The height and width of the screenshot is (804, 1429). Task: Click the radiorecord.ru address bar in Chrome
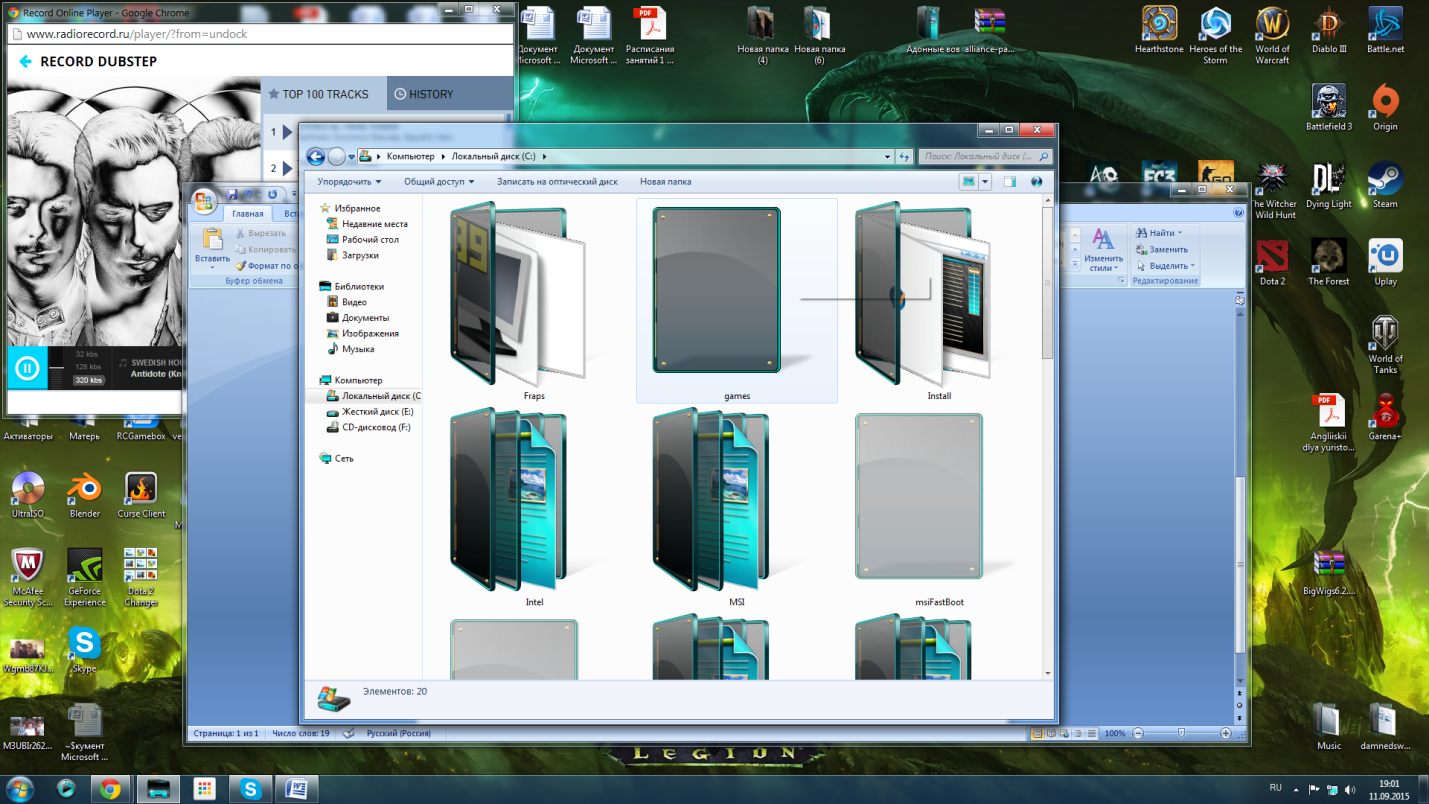[260, 34]
